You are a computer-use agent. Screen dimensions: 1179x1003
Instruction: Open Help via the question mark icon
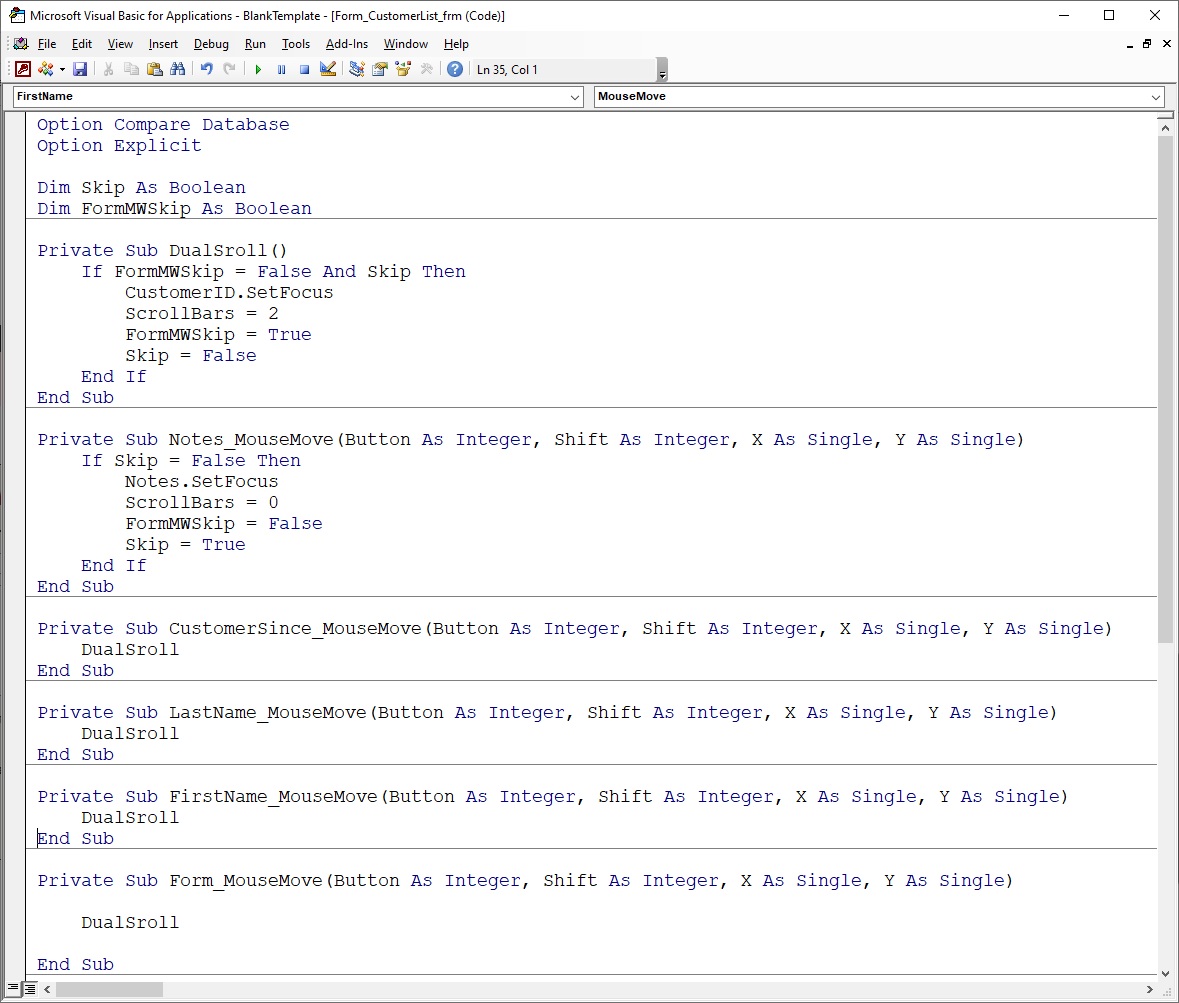[x=455, y=69]
